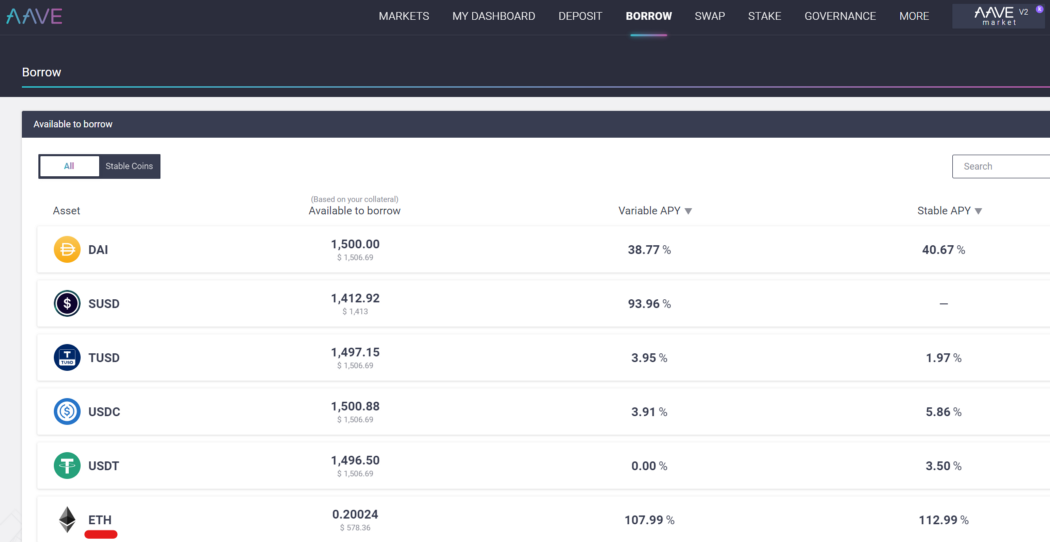1050x542 pixels.
Task: Click TUSD stable APY 1.97 %
Action: pos(944,358)
